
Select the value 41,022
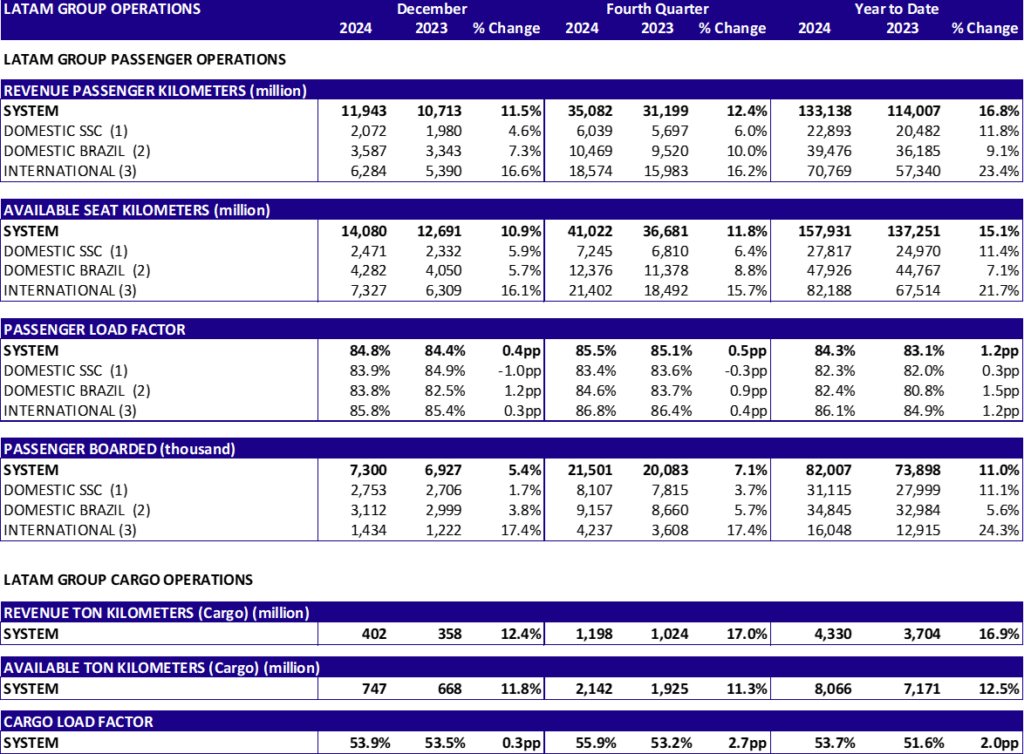[590, 231]
